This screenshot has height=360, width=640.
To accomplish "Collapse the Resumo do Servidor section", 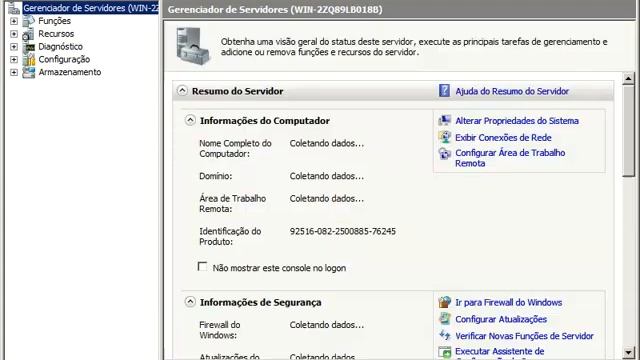I will [x=182, y=91].
